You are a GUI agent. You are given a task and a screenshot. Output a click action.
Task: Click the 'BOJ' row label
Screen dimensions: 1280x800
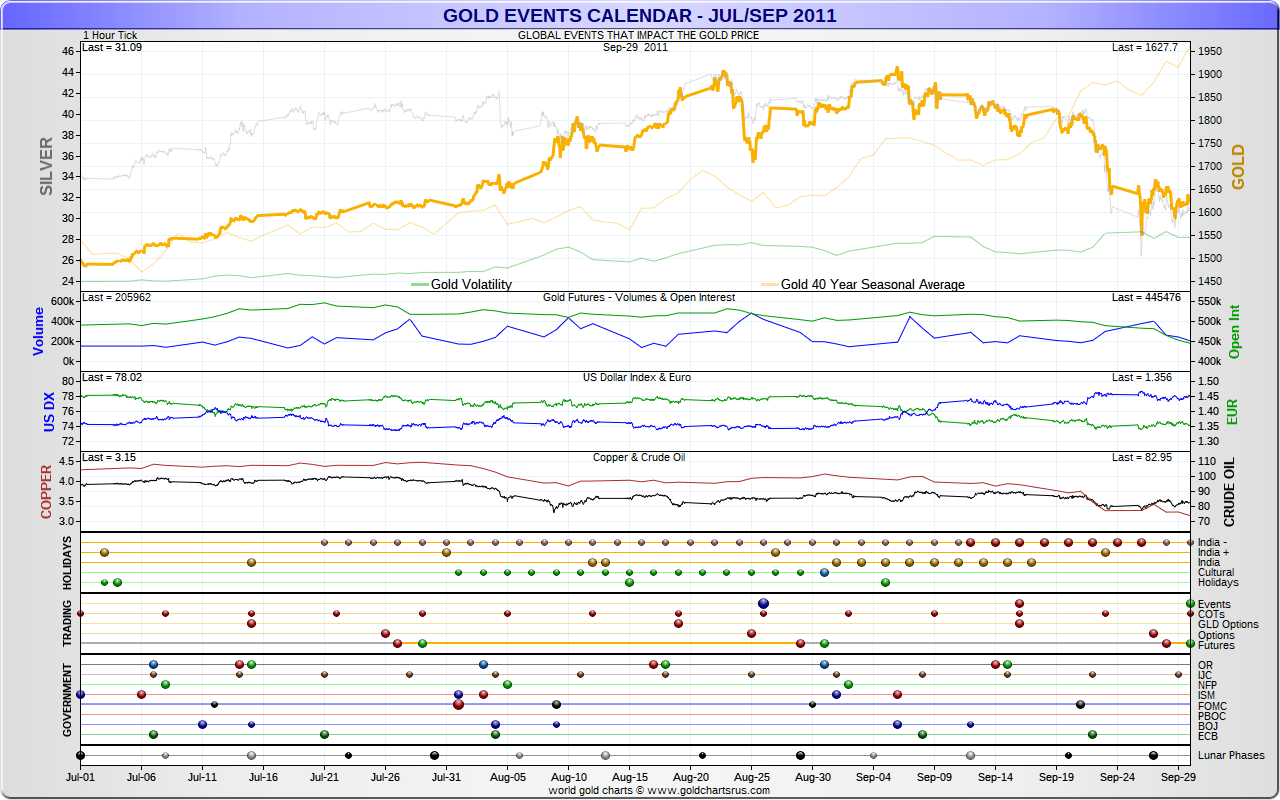pyautogui.click(x=1208, y=726)
